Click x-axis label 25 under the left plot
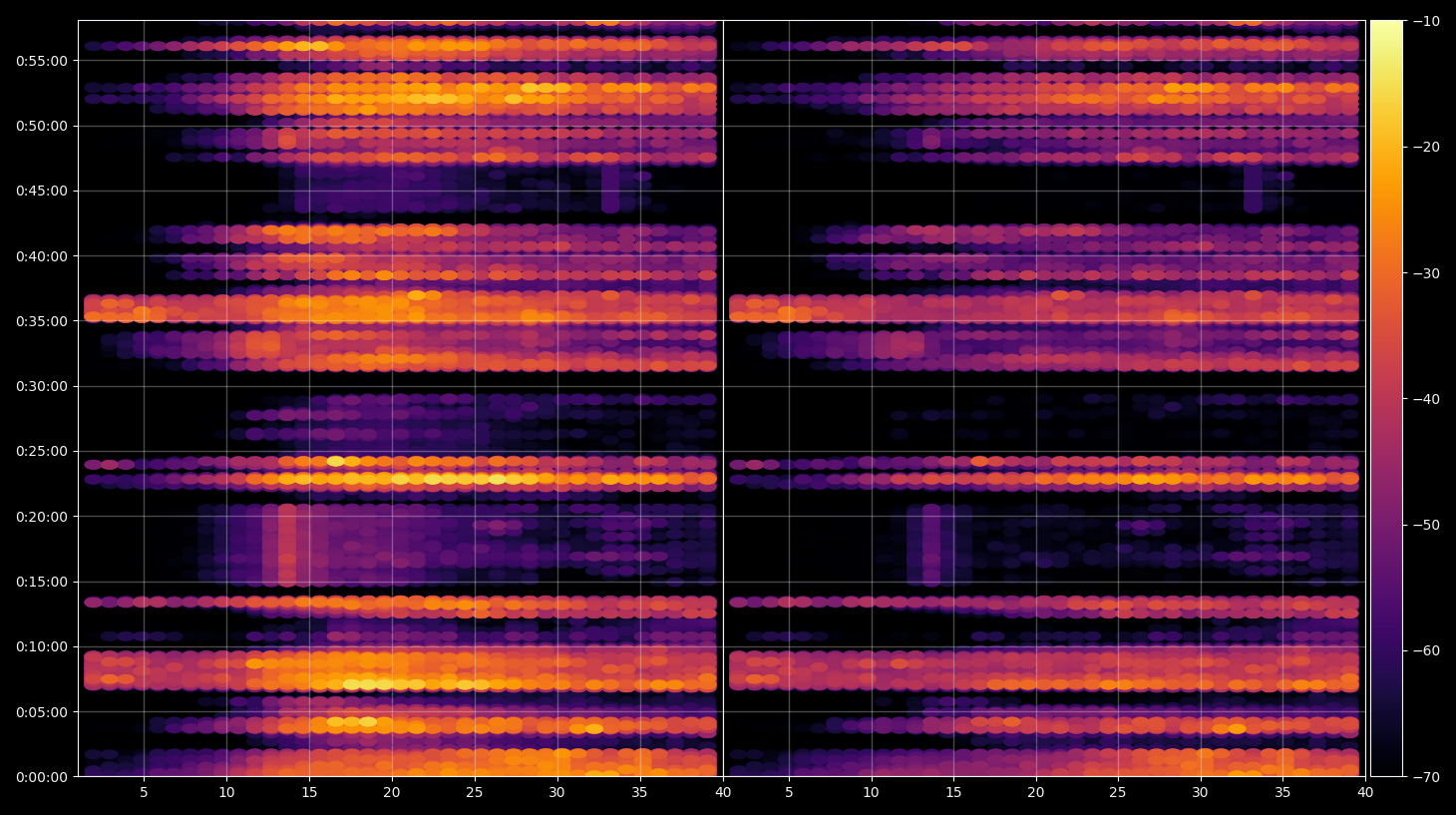 [x=475, y=793]
